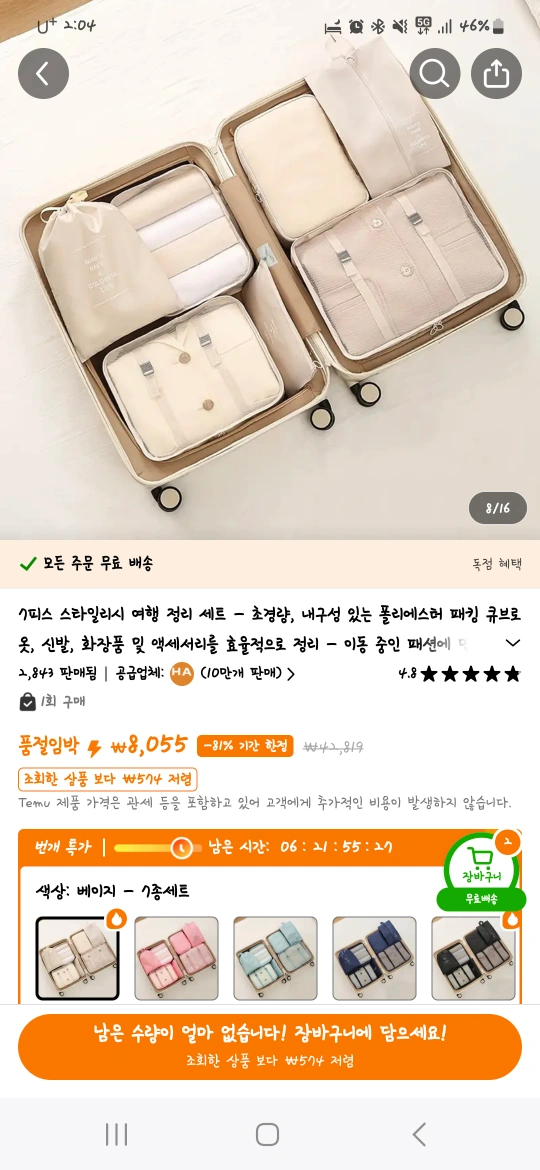The height and width of the screenshot is (1170, 540).
Task: Select the beige 7종세트 color option
Action: 78,958
